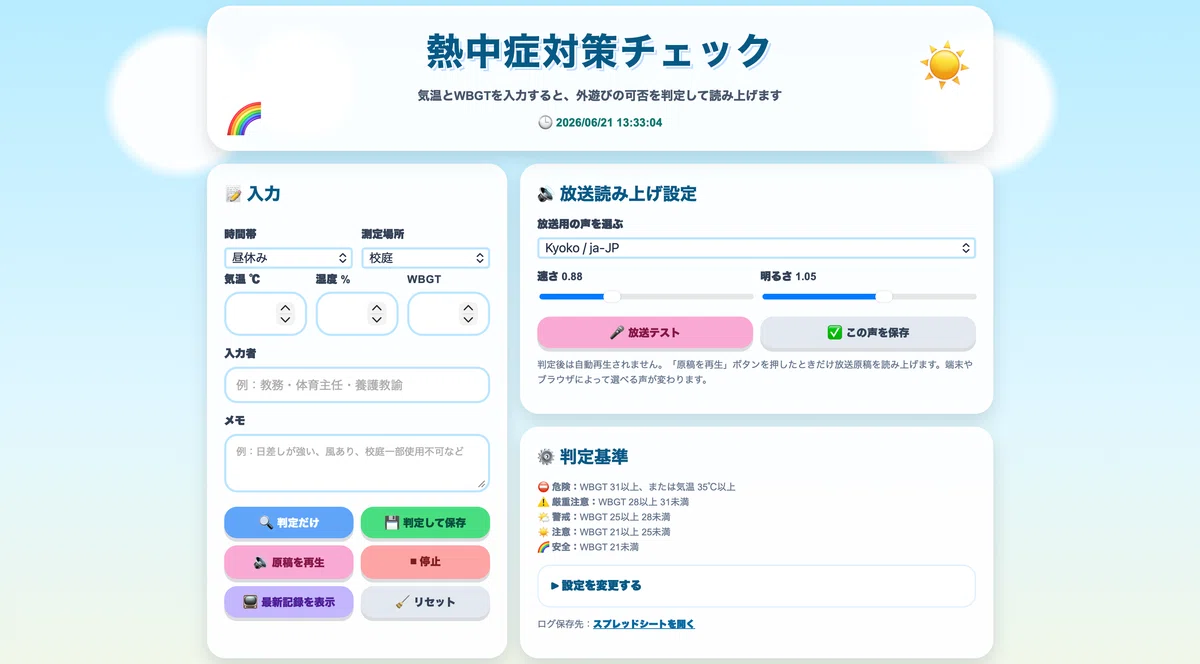Click the speaker icon in 放送読み上げ設定 heading
The height and width of the screenshot is (664, 1200).
pos(546,194)
